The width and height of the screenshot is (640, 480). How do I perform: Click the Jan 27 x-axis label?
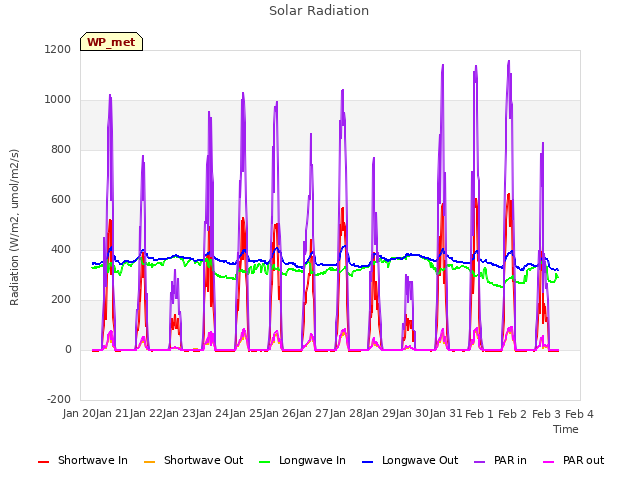coord(313,413)
